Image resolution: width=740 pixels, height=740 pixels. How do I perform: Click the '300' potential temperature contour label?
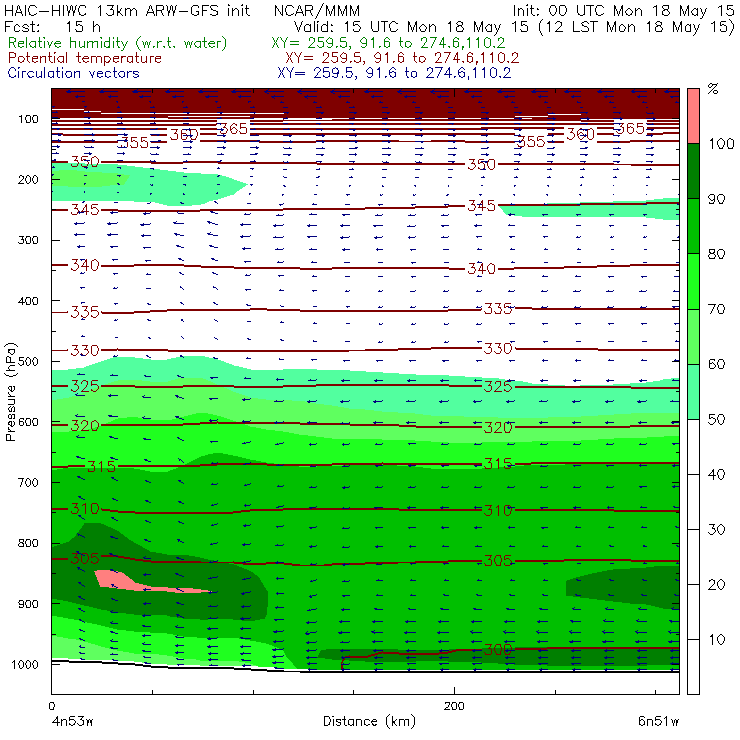[x=498, y=649]
